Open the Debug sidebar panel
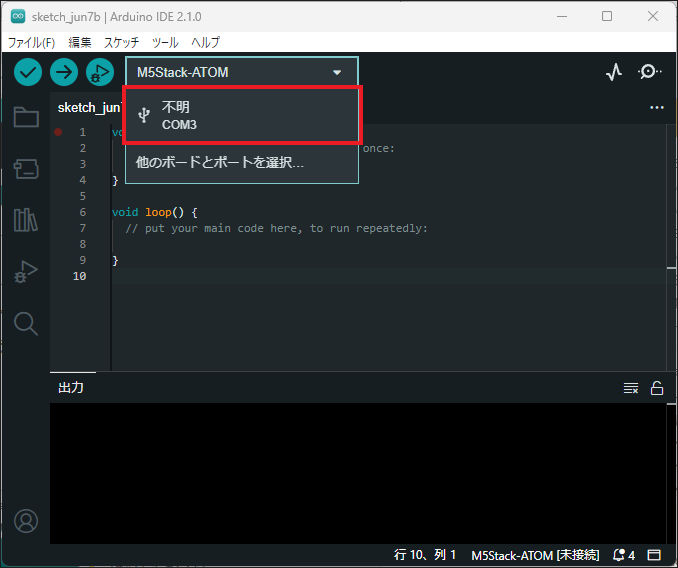 pyautogui.click(x=26, y=272)
